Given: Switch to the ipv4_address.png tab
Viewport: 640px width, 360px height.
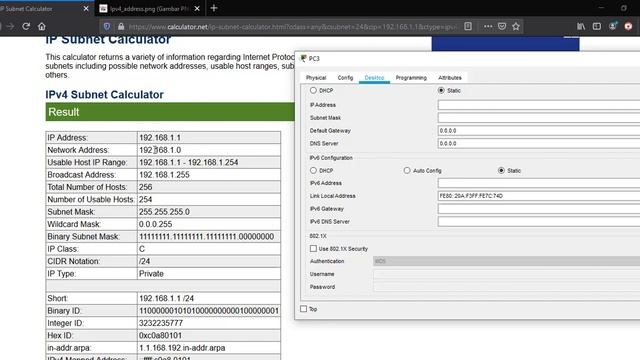Looking at the screenshot, I should coord(149,9).
